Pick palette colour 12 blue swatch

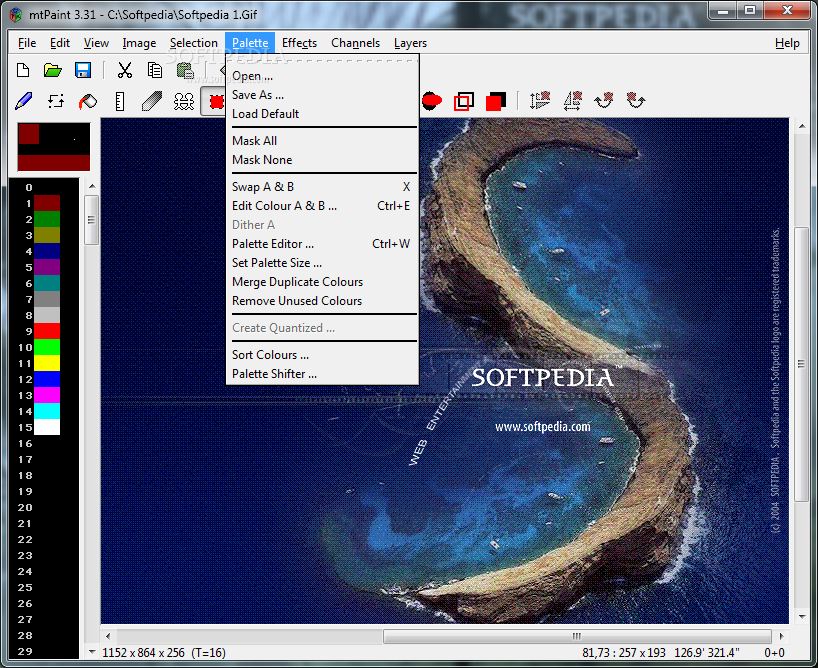point(47,379)
